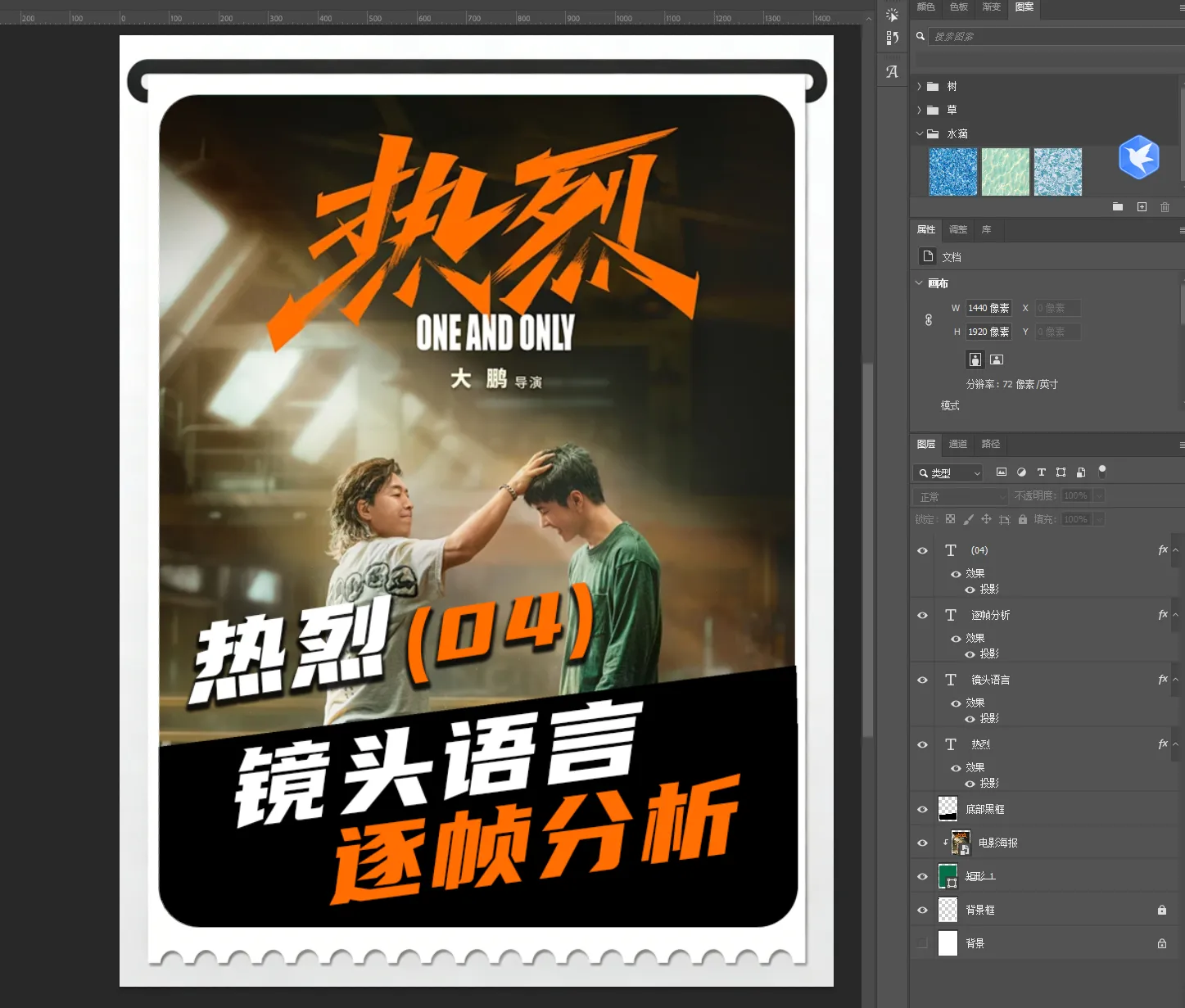This screenshot has height=1008, width=1185.
Task: Hide the 热烈 text layer
Action: (922, 744)
